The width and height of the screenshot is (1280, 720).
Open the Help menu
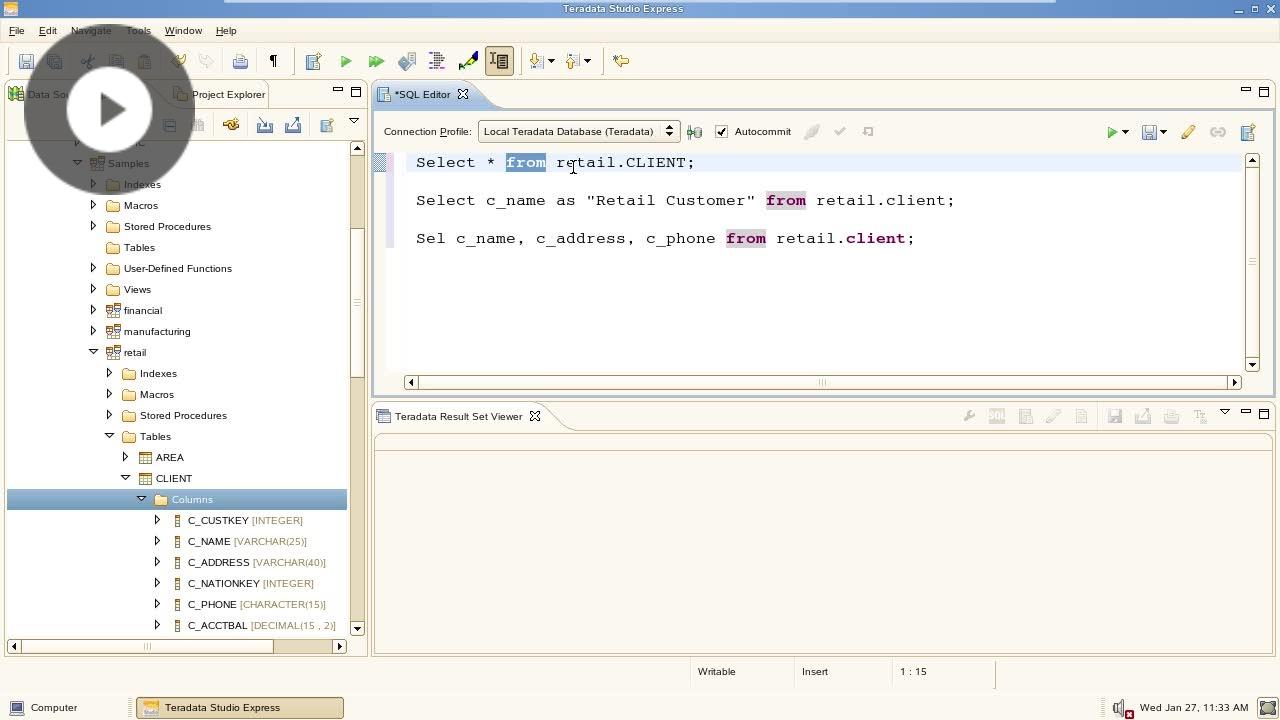[226, 31]
